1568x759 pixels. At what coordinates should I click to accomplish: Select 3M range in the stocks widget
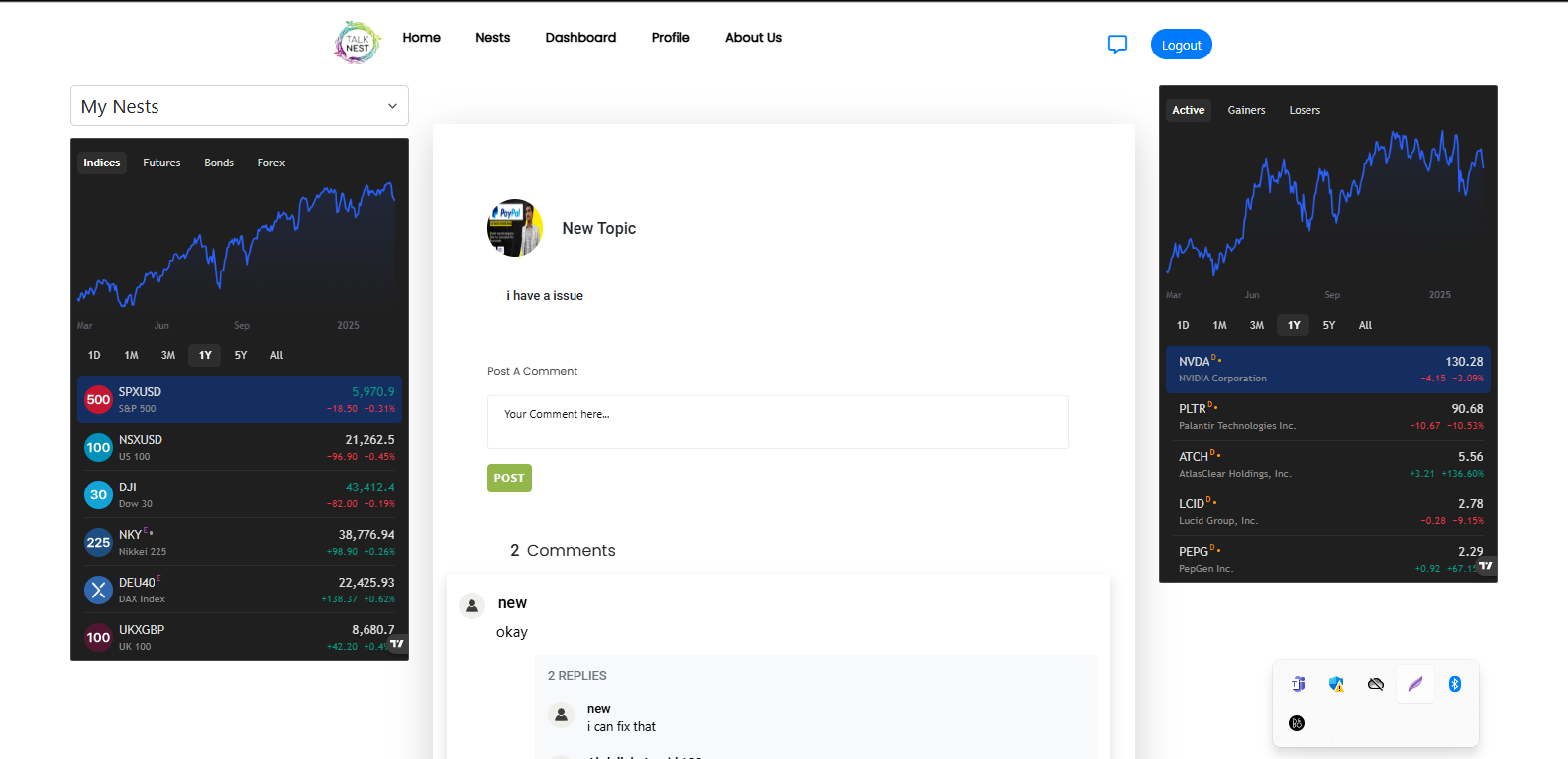pos(1256,325)
